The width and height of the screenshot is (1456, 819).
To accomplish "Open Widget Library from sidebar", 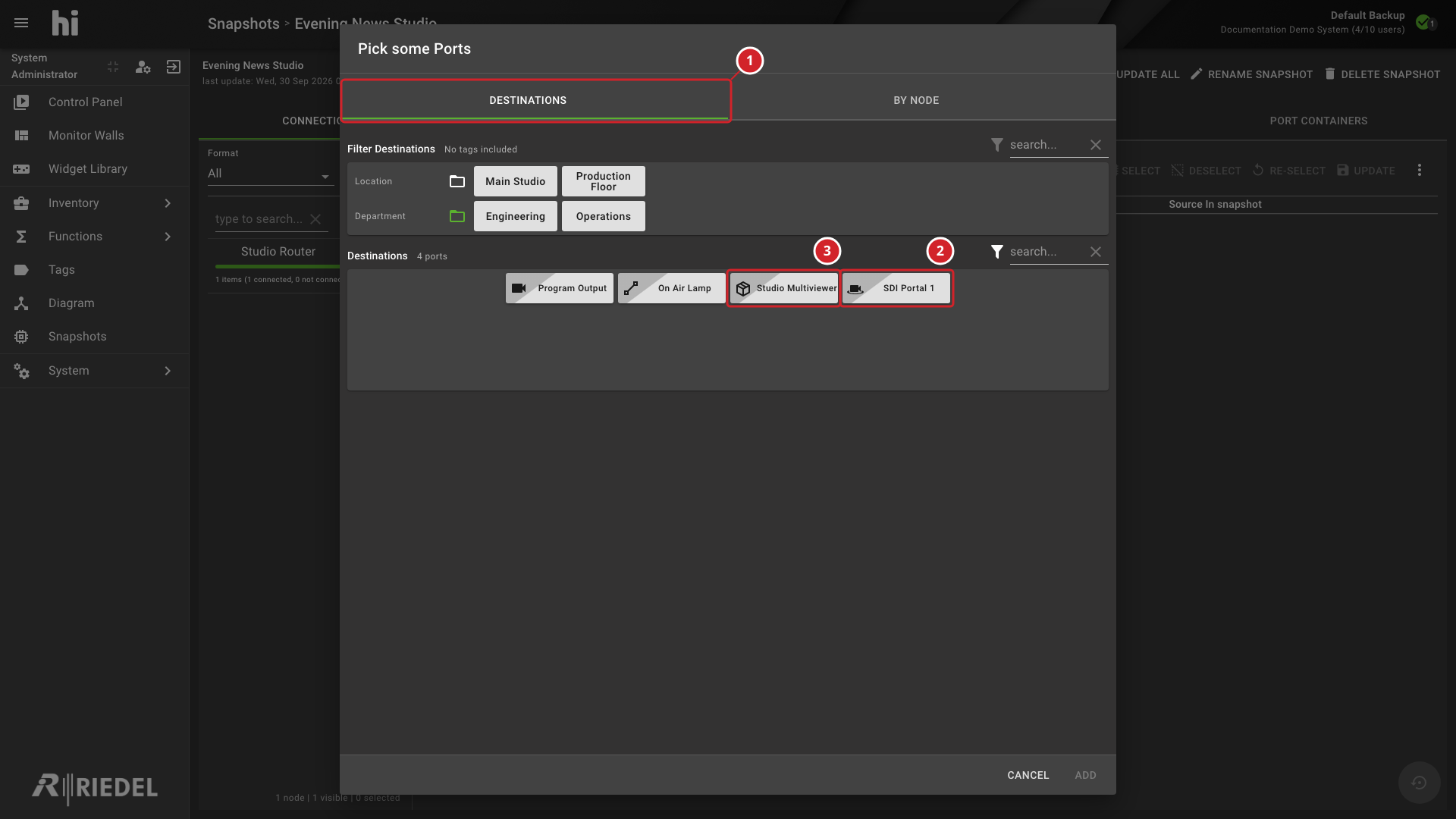I will coord(95,169).
